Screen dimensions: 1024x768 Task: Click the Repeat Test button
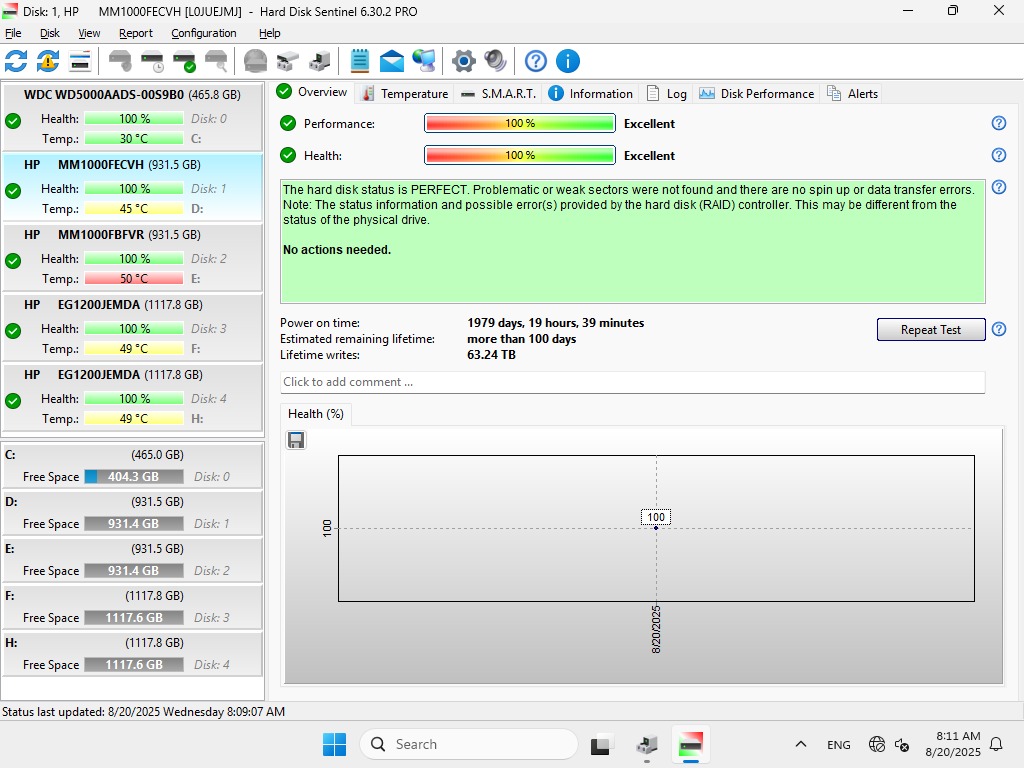[930, 330]
